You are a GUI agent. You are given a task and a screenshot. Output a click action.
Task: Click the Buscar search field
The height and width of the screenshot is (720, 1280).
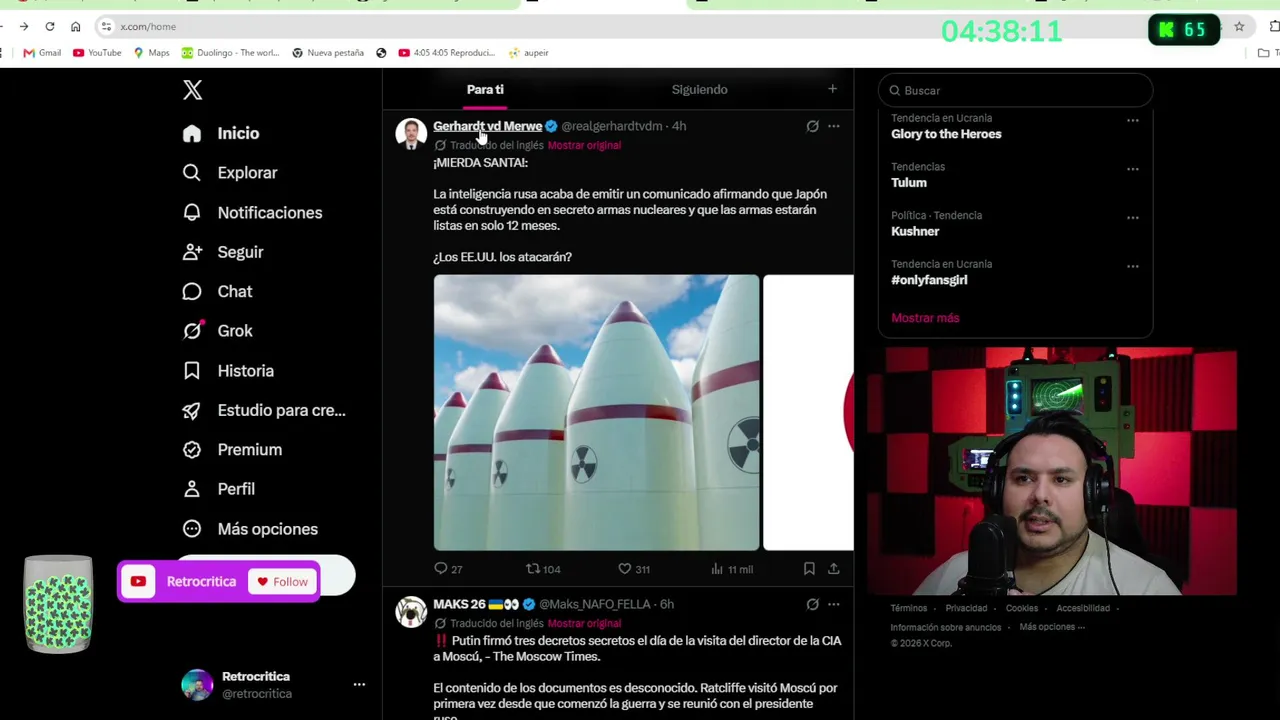pos(1015,91)
